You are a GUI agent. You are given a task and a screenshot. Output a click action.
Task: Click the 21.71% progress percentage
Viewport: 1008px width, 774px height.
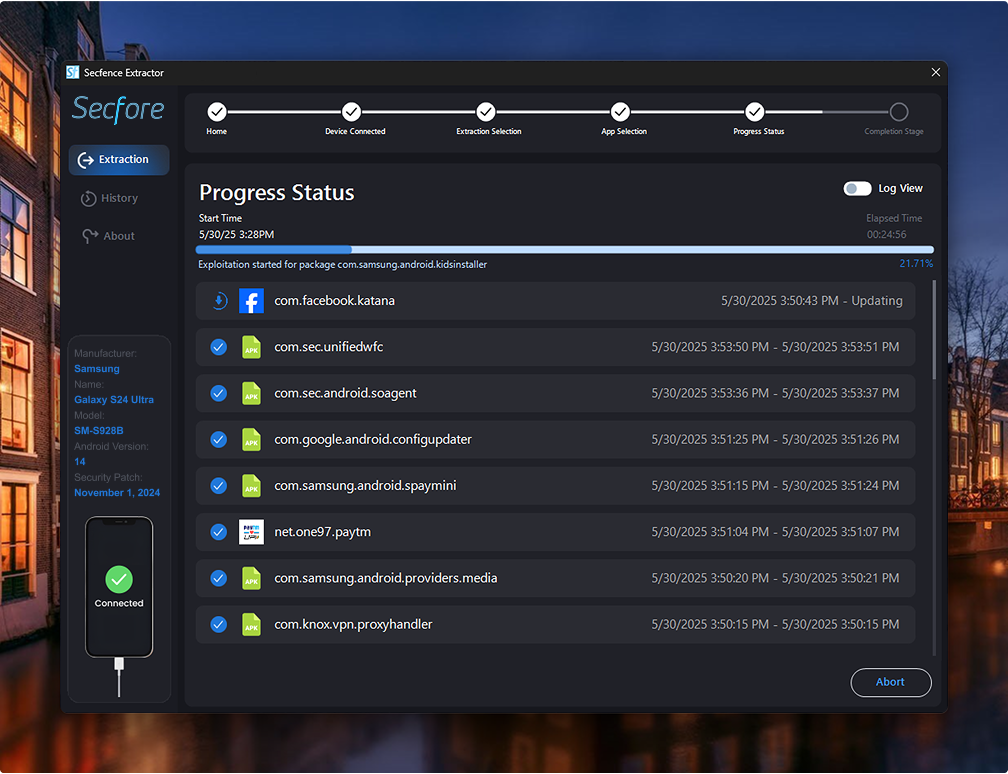916,264
